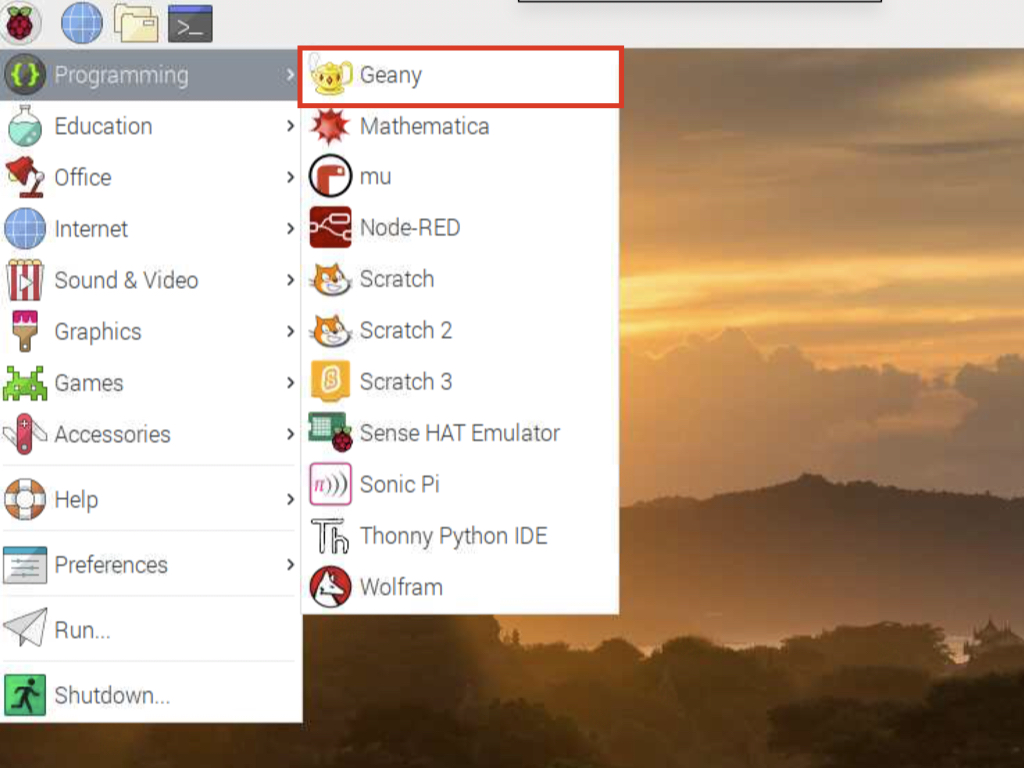Open Geany from the Programming menu
This screenshot has width=1024, height=768.
pos(460,76)
